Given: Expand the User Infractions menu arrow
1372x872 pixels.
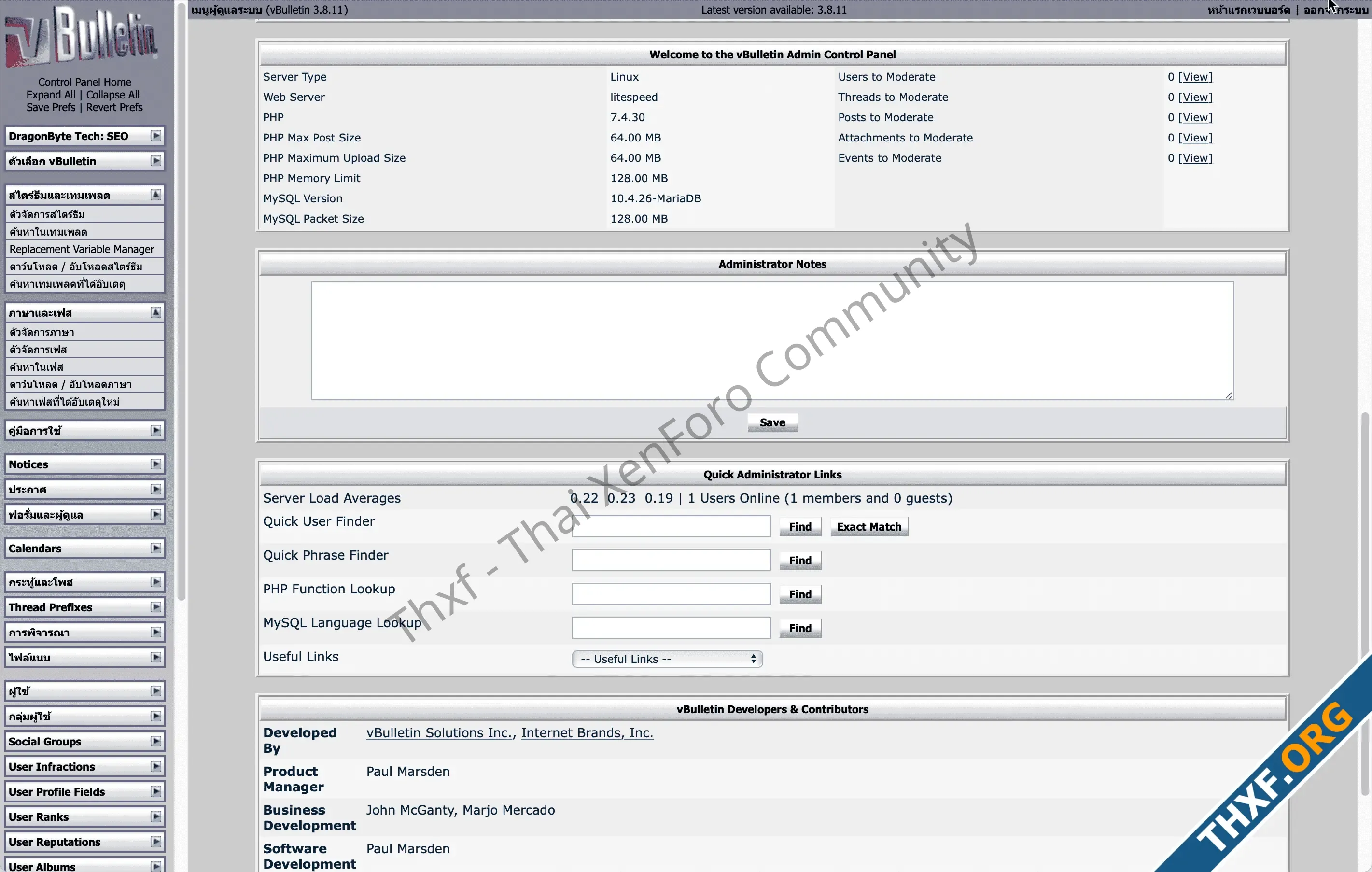Looking at the screenshot, I should tap(155, 766).
